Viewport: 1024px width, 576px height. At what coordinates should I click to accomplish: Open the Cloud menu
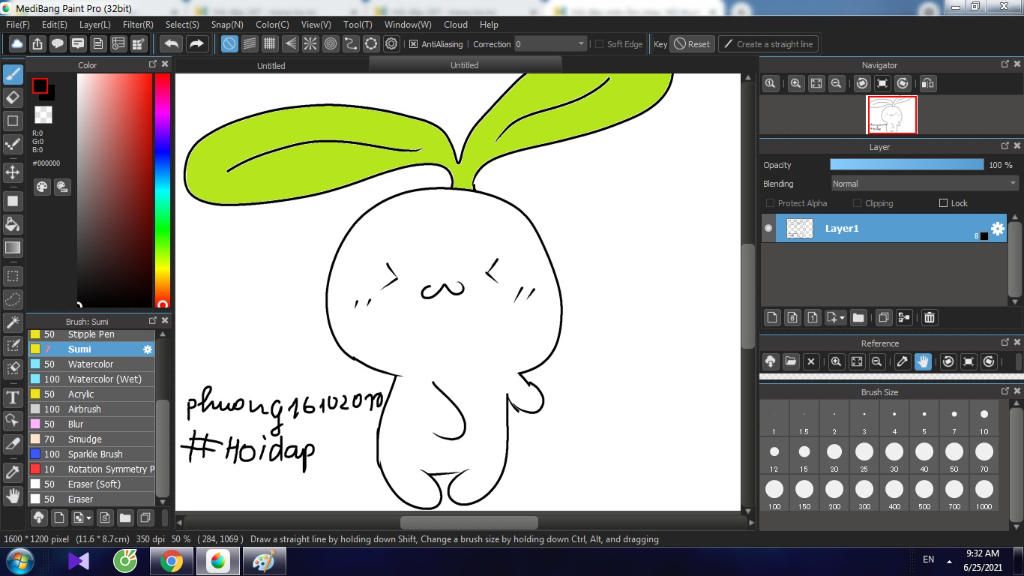455,24
